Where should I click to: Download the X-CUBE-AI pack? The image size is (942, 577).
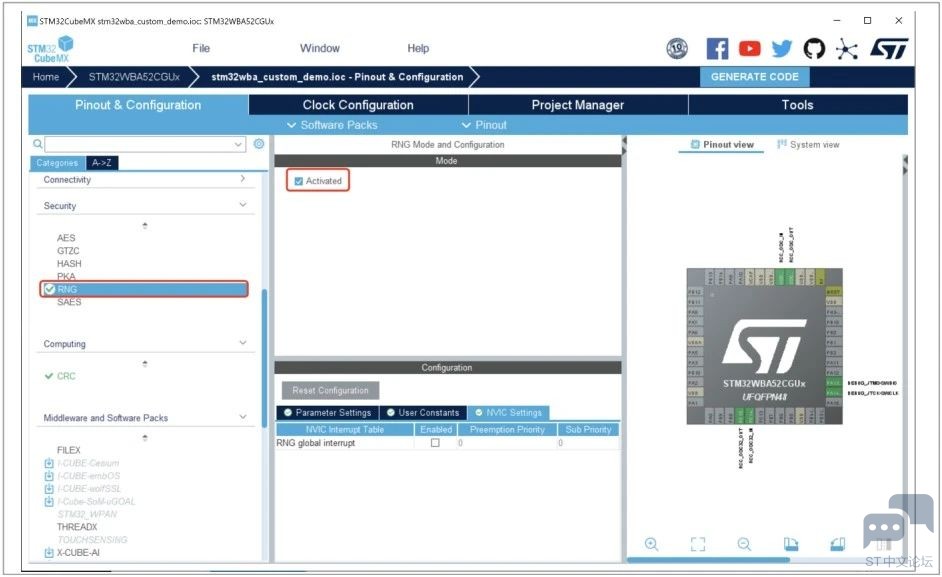click(49, 552)
